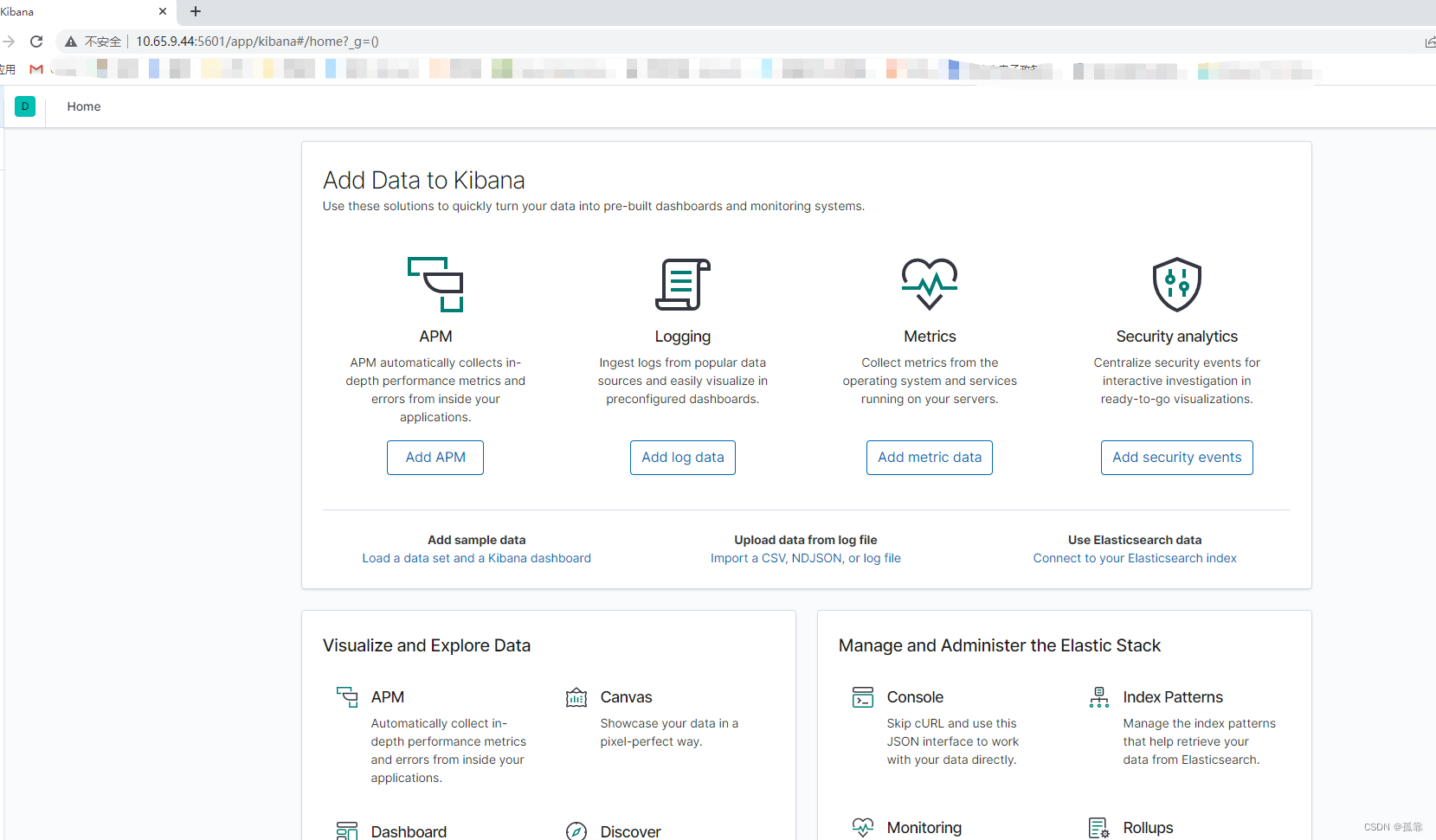Click the large APM icon

point(435,284)
